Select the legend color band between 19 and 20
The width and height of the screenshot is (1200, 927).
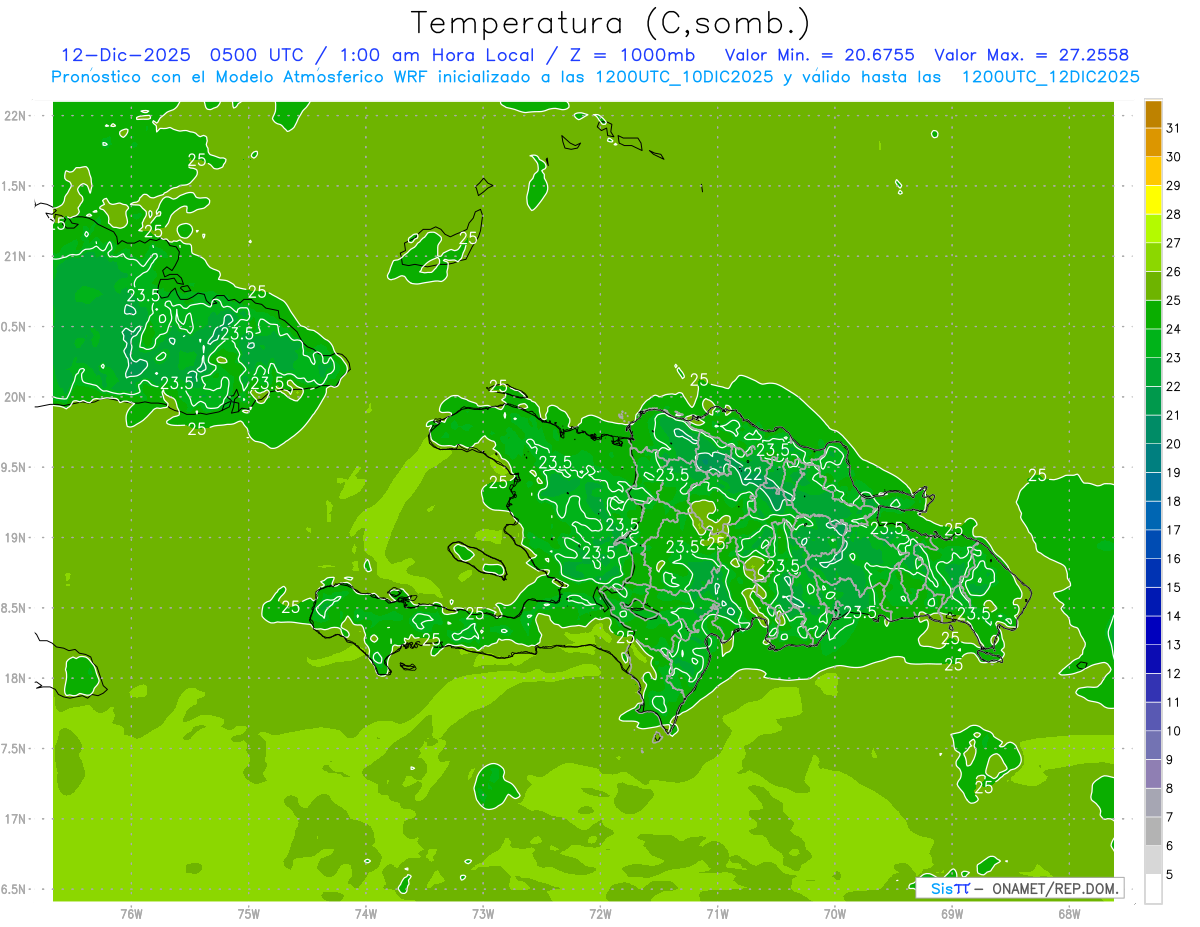[1153, 458]
